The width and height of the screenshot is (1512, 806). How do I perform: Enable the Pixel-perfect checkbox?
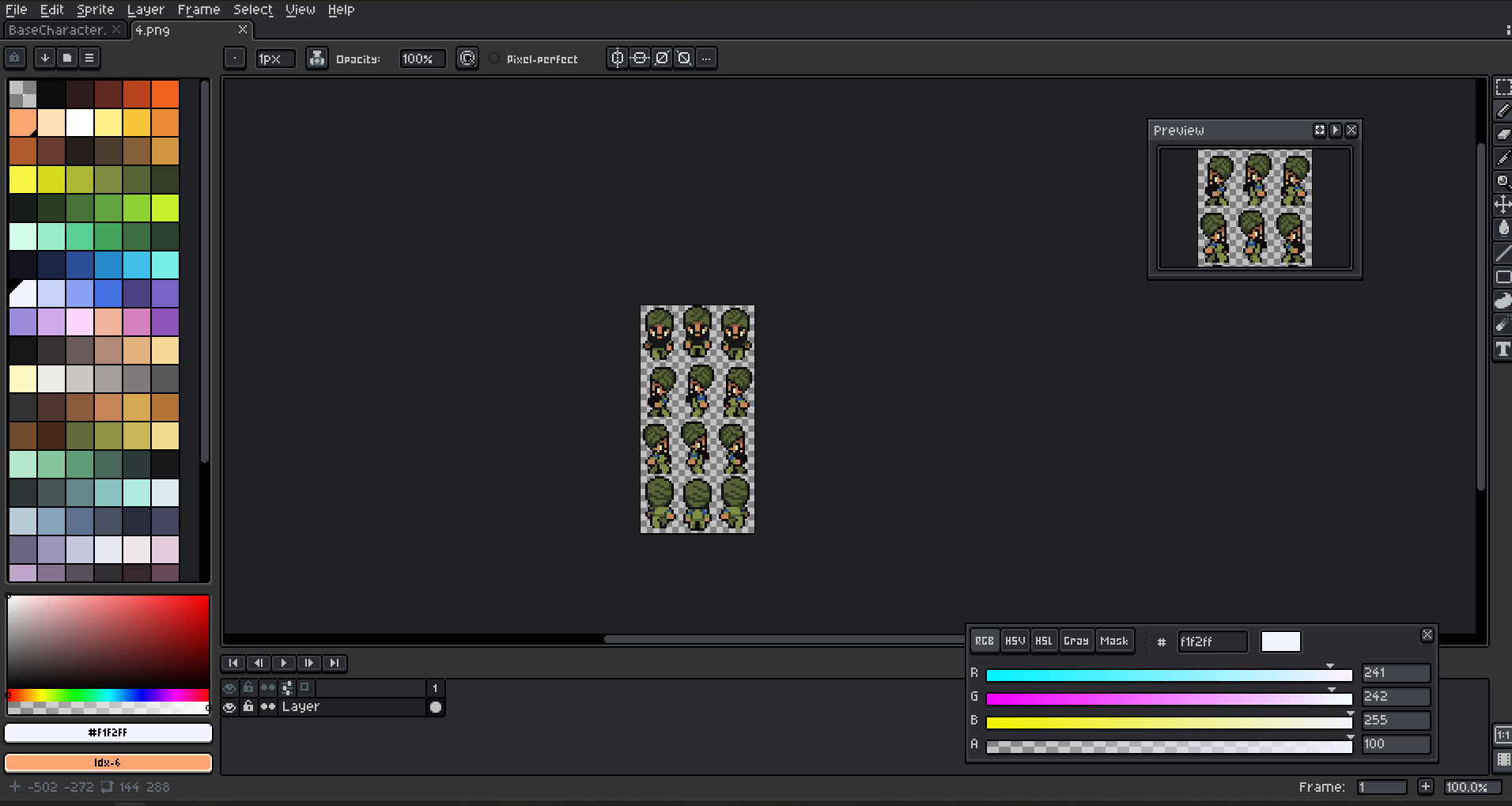coord(494,59)
